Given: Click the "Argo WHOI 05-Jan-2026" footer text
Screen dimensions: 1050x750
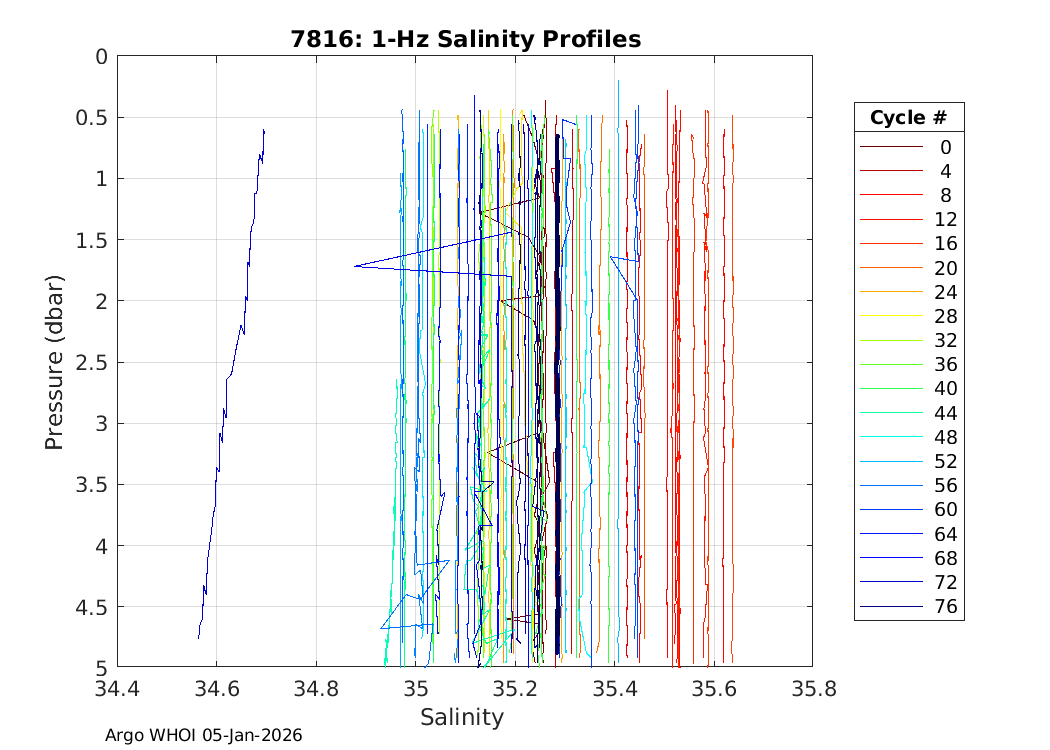Looking at the screenshot, I should point(203,735).
